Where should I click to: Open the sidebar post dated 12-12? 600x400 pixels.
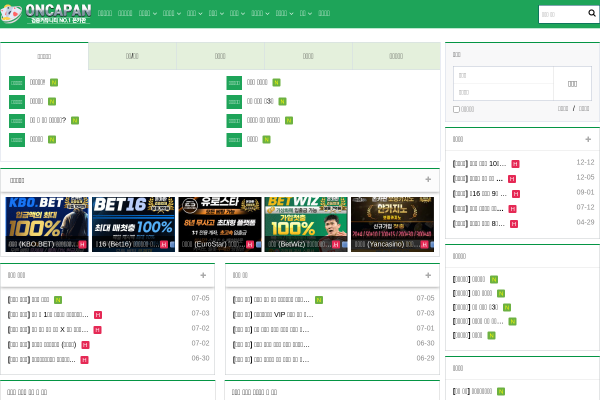479,164
